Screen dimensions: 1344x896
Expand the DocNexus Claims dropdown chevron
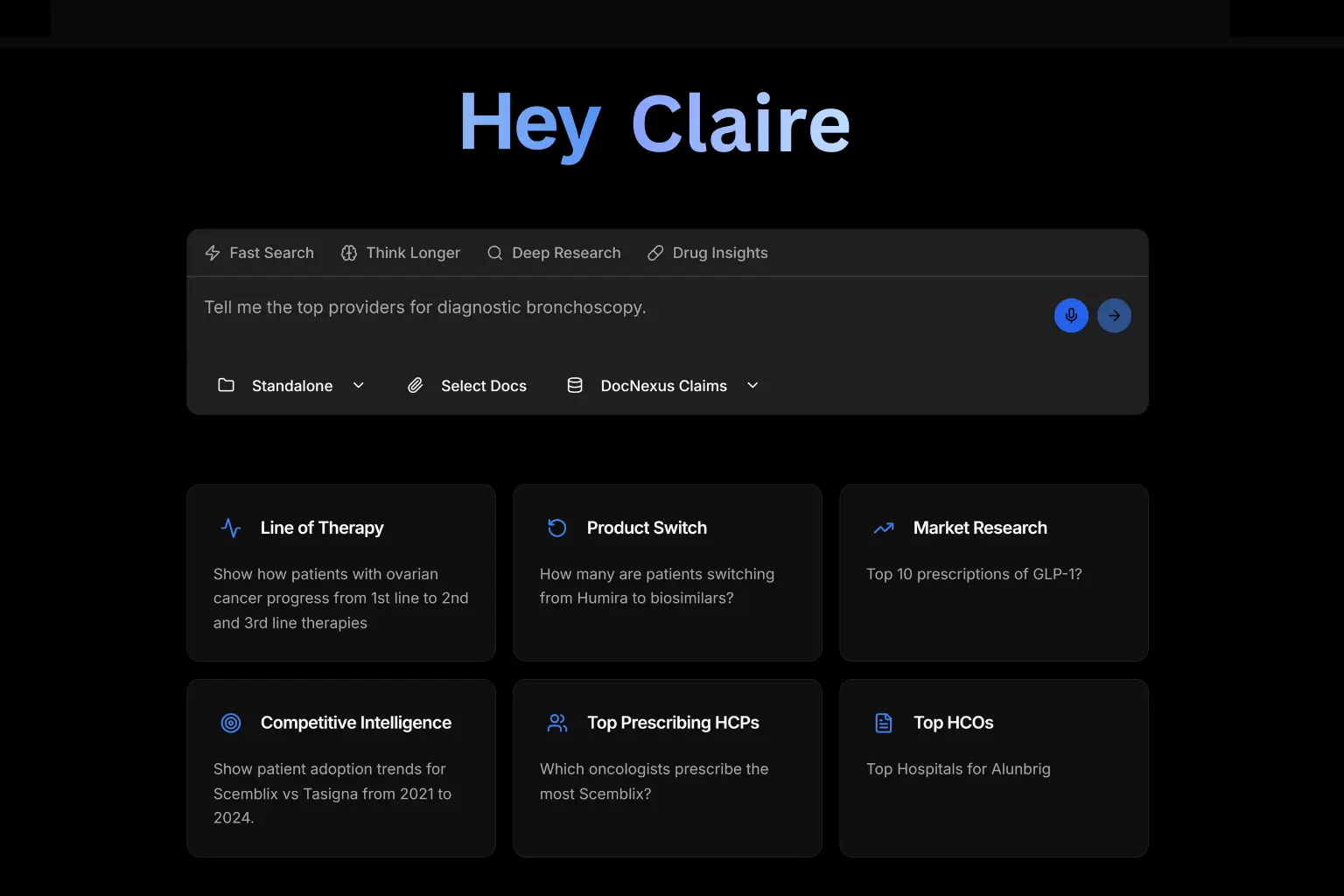pos(752,385)
